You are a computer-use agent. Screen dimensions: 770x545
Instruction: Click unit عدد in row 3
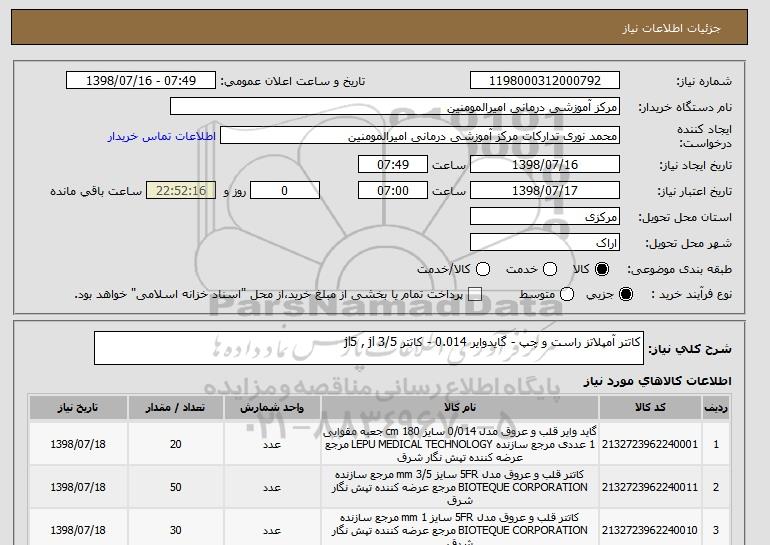click(x=272, y=530)
